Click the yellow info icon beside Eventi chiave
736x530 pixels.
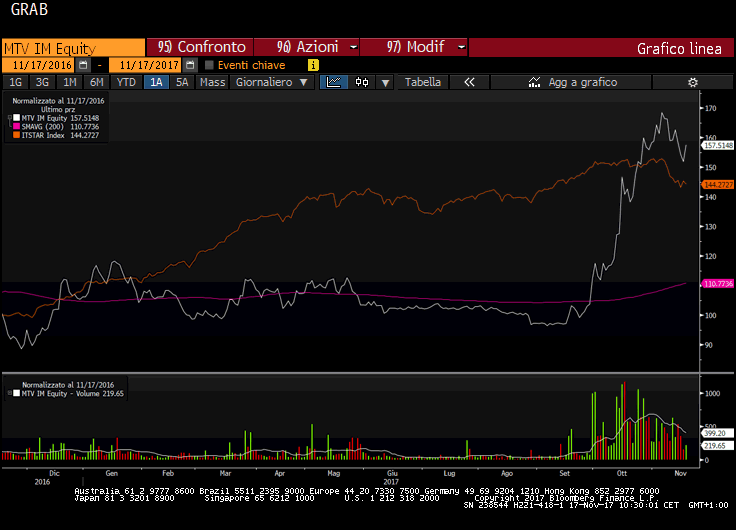(x=313, y=65)
